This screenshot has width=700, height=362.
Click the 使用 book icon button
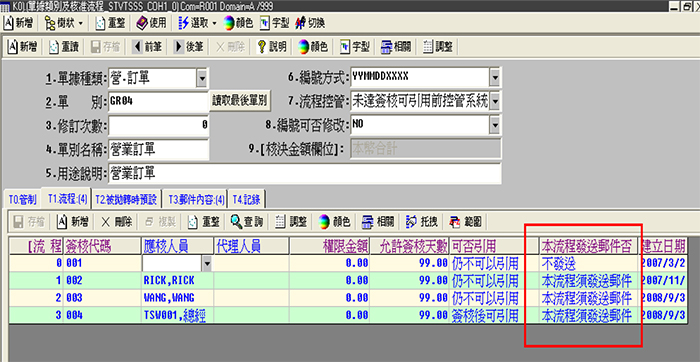pyautogui.click(x=151, y=23)
